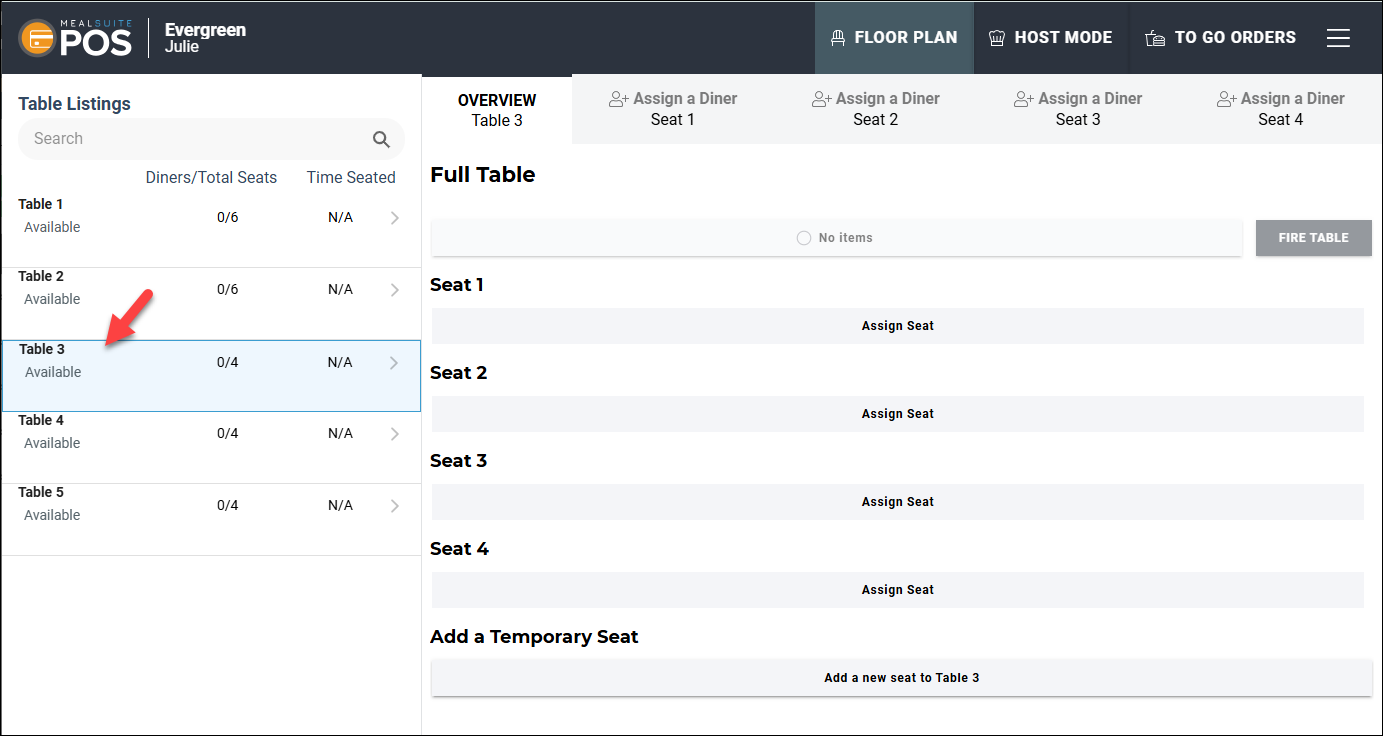
Task: Click the Table Listings heading
Action: tap(74, 104)
